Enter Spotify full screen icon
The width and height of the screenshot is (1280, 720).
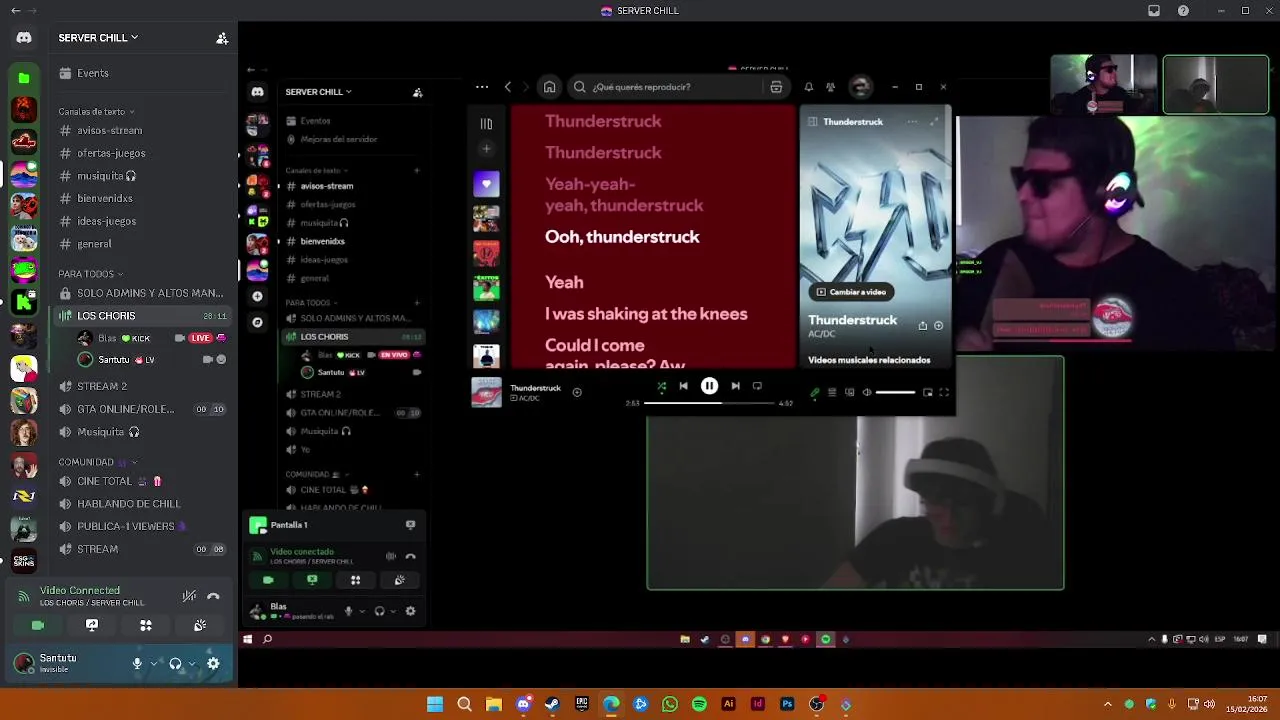click(x=944, y=393)
